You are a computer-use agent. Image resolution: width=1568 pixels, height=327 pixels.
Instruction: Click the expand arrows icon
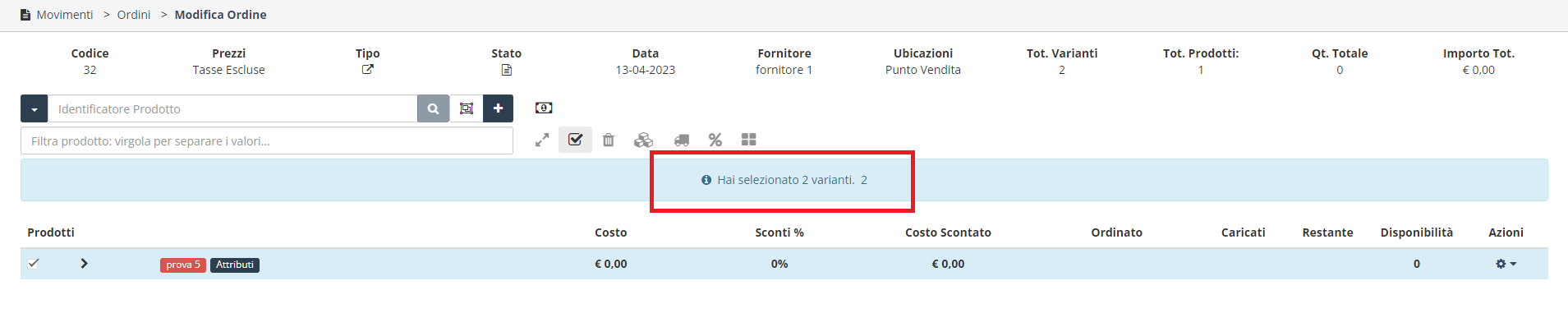click(x=542, y=140)
